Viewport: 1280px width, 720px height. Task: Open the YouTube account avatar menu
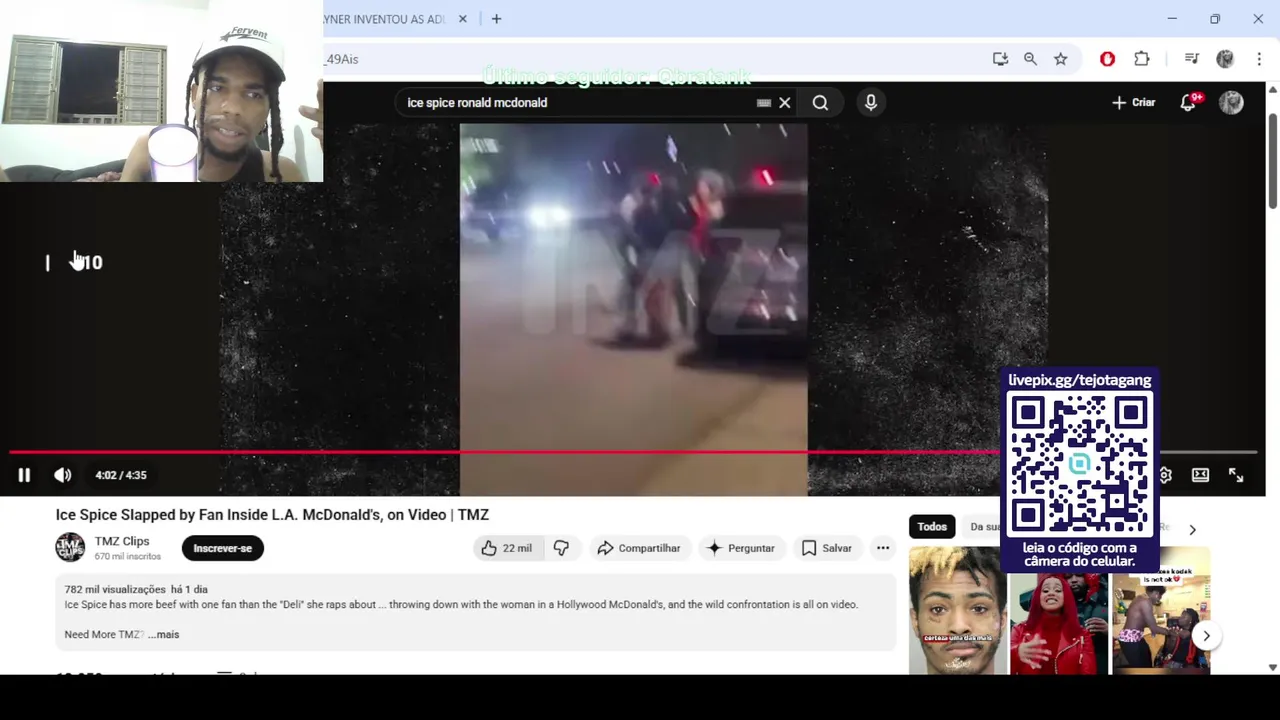pos(1232,102)
